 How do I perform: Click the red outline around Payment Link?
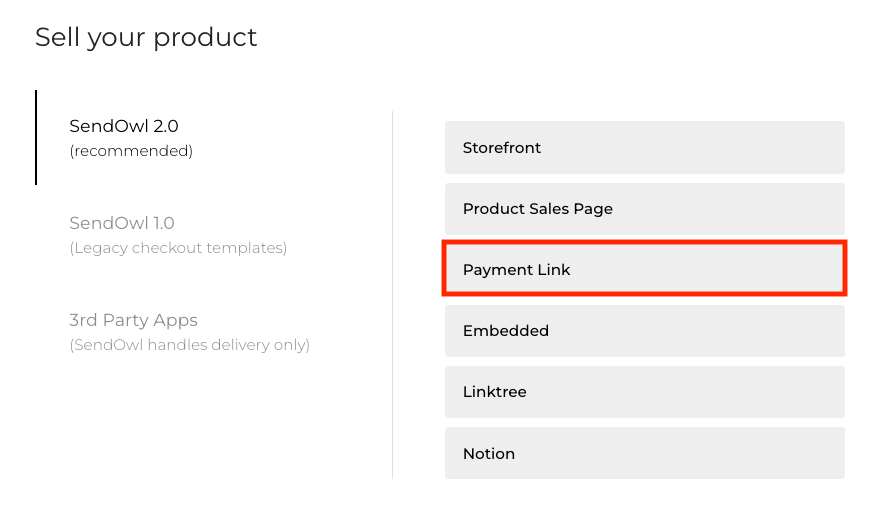pos(644,243)
